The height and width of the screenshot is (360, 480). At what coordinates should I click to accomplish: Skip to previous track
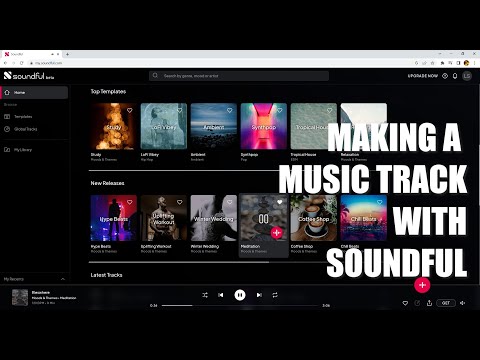(x=221, y=295)
